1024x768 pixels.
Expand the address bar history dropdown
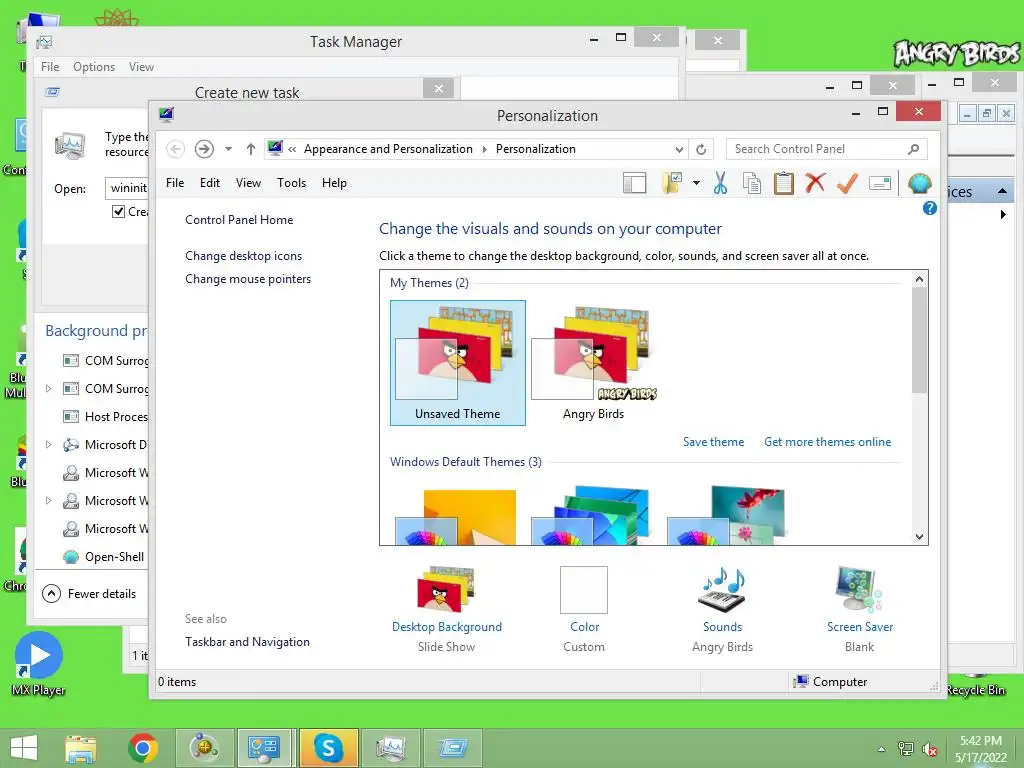(679, 150)
